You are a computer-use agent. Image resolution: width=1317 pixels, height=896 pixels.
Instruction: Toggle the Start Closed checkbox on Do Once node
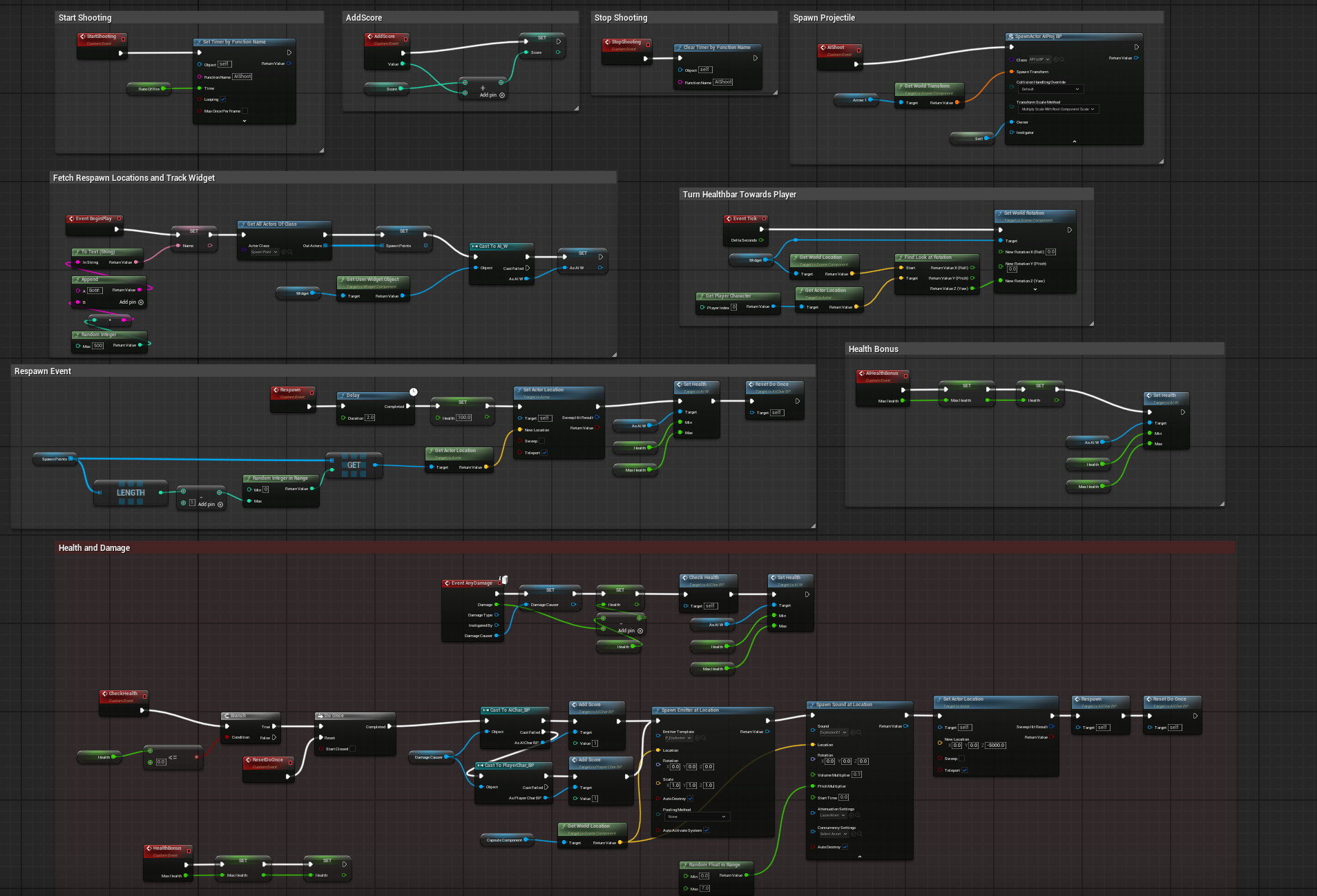point(353,749)
